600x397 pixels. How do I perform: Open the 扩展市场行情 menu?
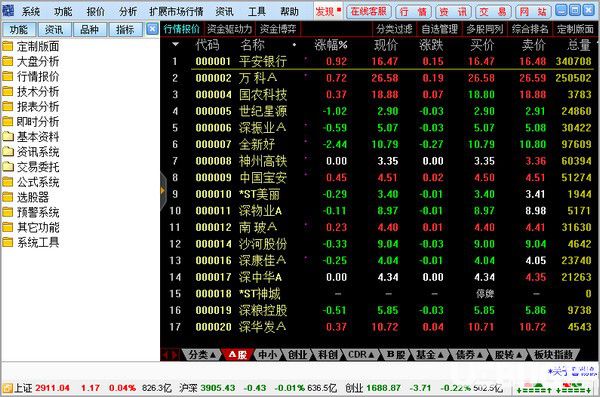[176, 11]
